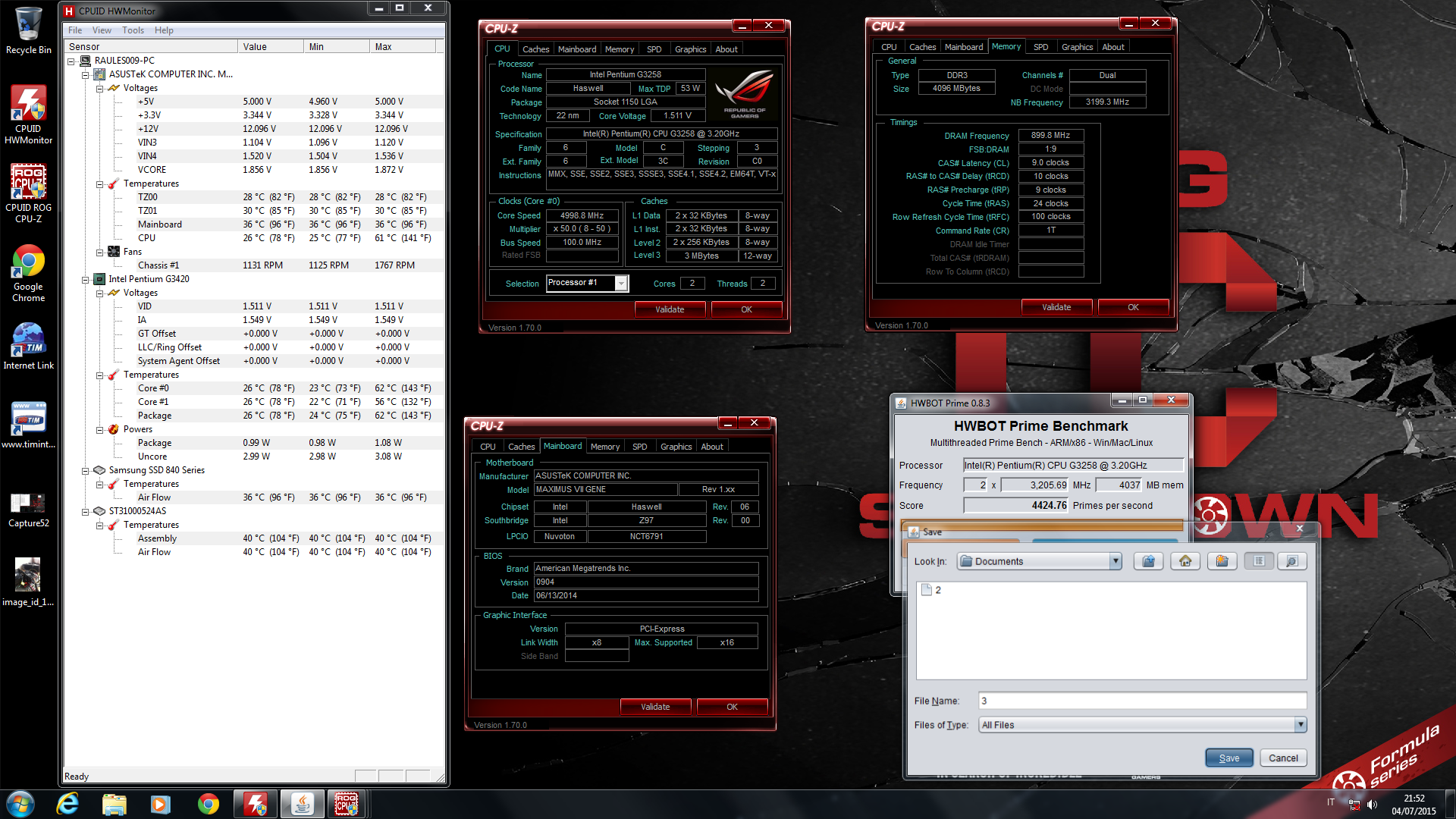Collapse Fans node in HWMonitor

tap(99, 252)
